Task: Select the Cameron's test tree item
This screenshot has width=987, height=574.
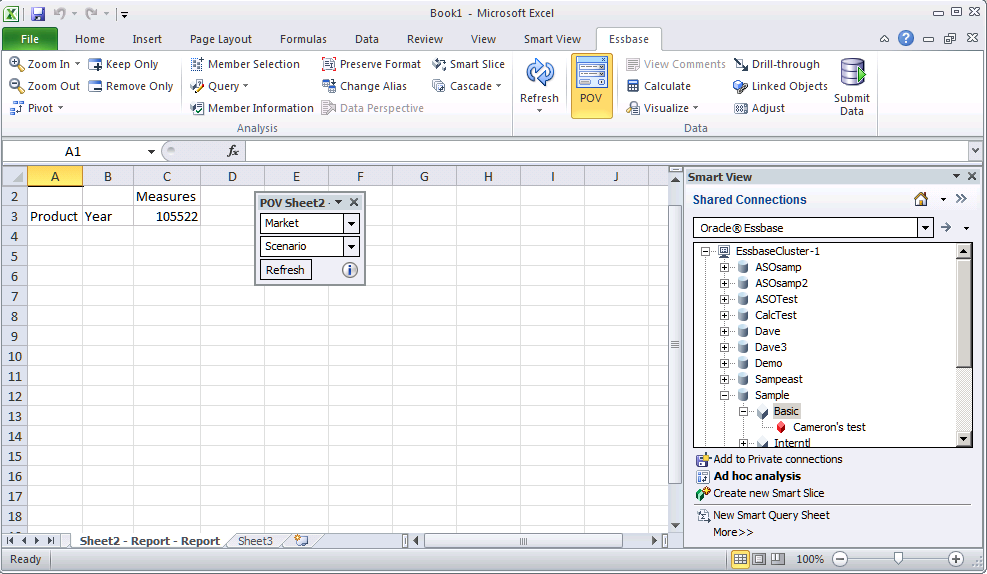Action: point(829,427)
